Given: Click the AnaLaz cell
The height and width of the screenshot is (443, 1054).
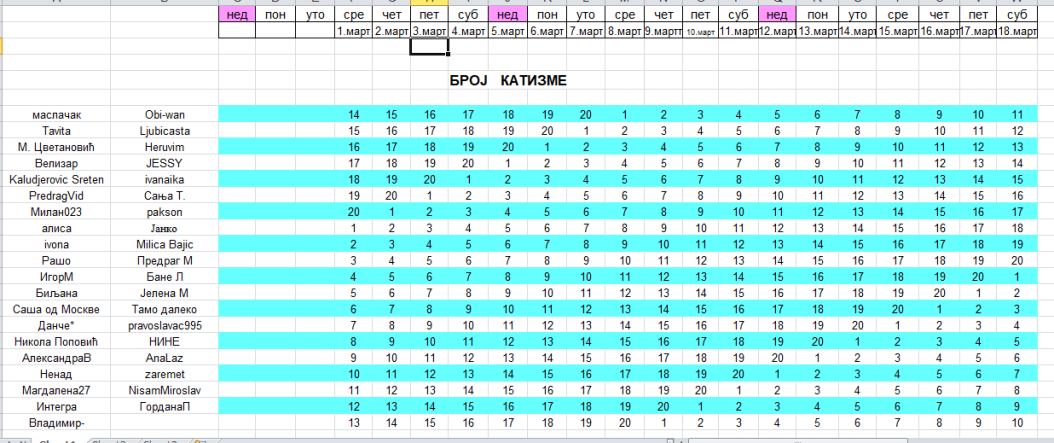Looking at the screenshot, I should pyautogui.click(x=165, y=358).
